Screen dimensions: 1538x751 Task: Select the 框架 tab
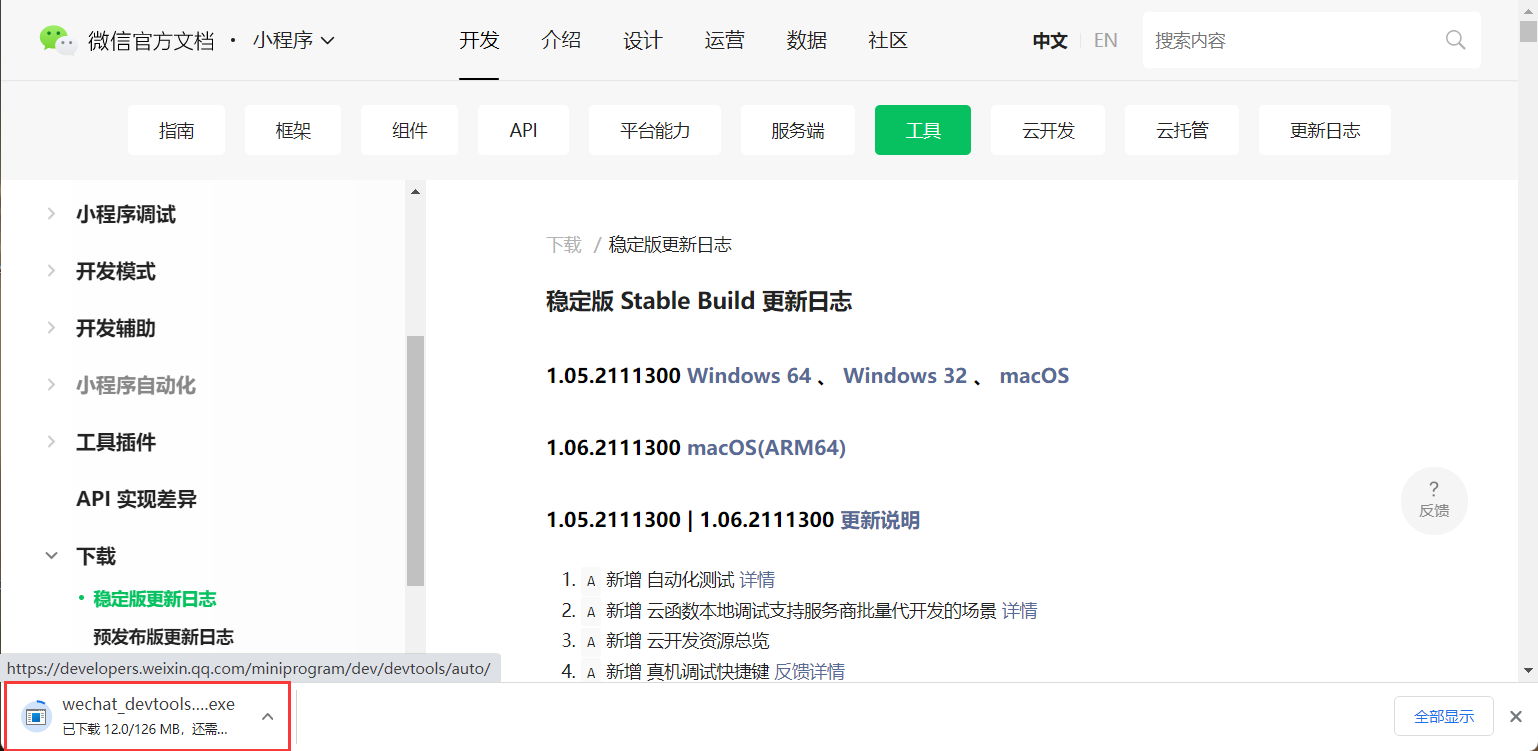(x=293, y=130)
